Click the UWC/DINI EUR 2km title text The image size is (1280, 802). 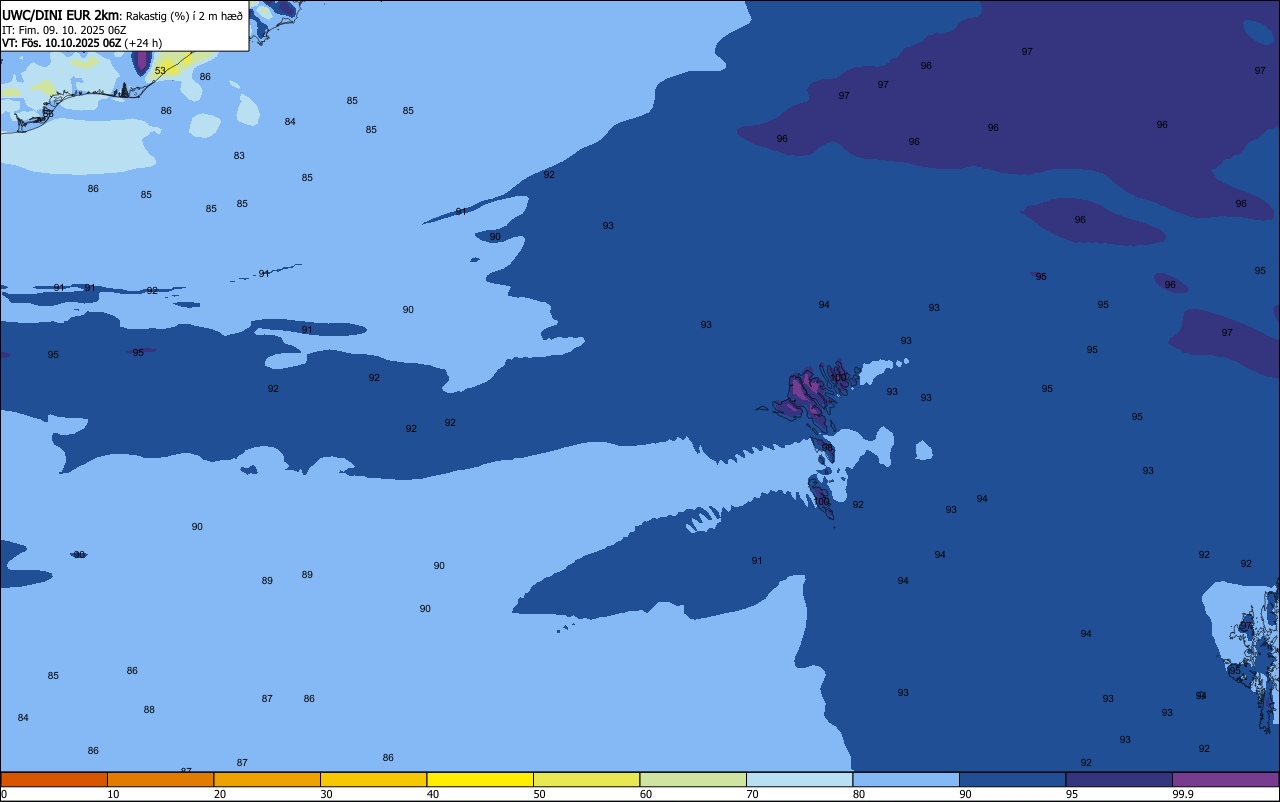click(61, 14)
